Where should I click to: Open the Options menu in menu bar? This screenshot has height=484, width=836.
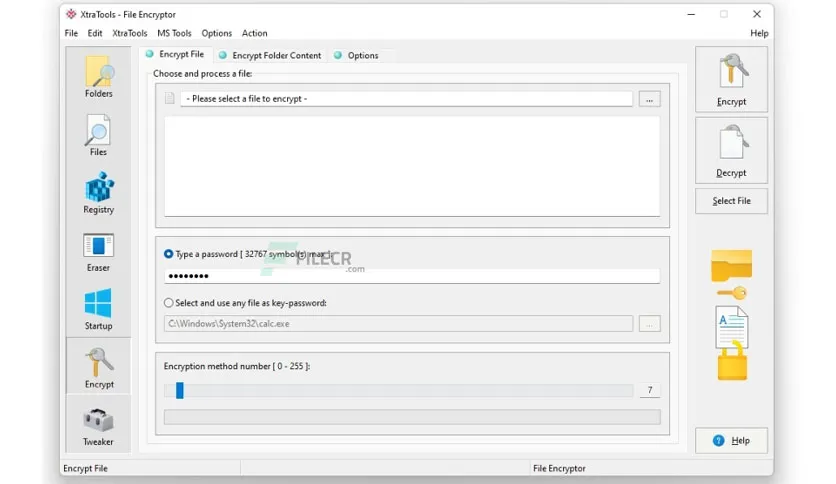pyautogui.click(x=216, y=33)
